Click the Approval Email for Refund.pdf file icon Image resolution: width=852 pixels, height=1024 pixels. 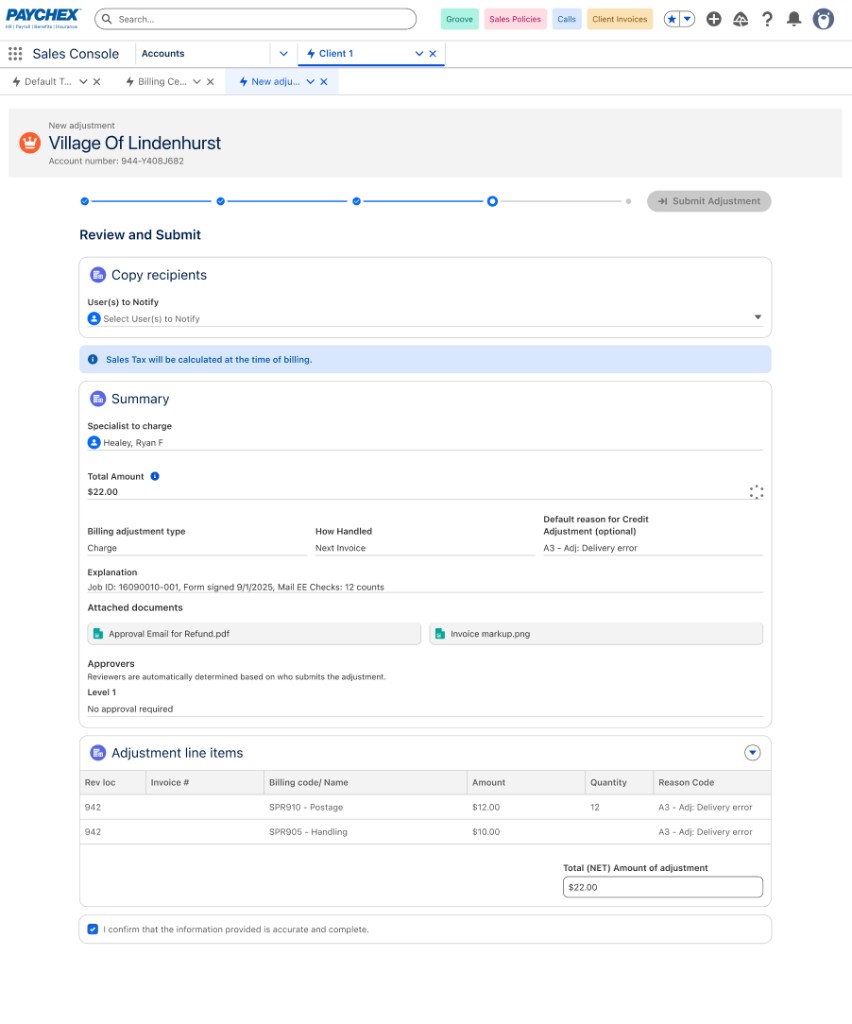98,633
